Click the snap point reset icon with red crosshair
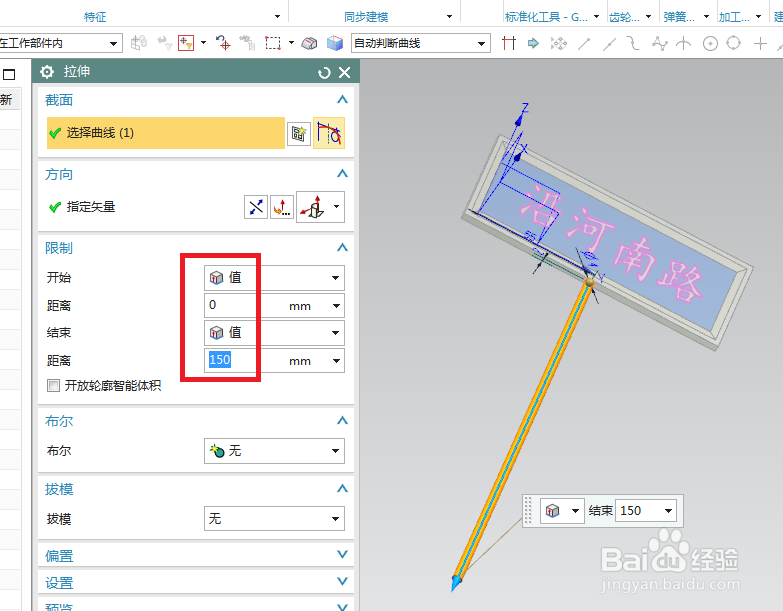 tap(223, 43)
